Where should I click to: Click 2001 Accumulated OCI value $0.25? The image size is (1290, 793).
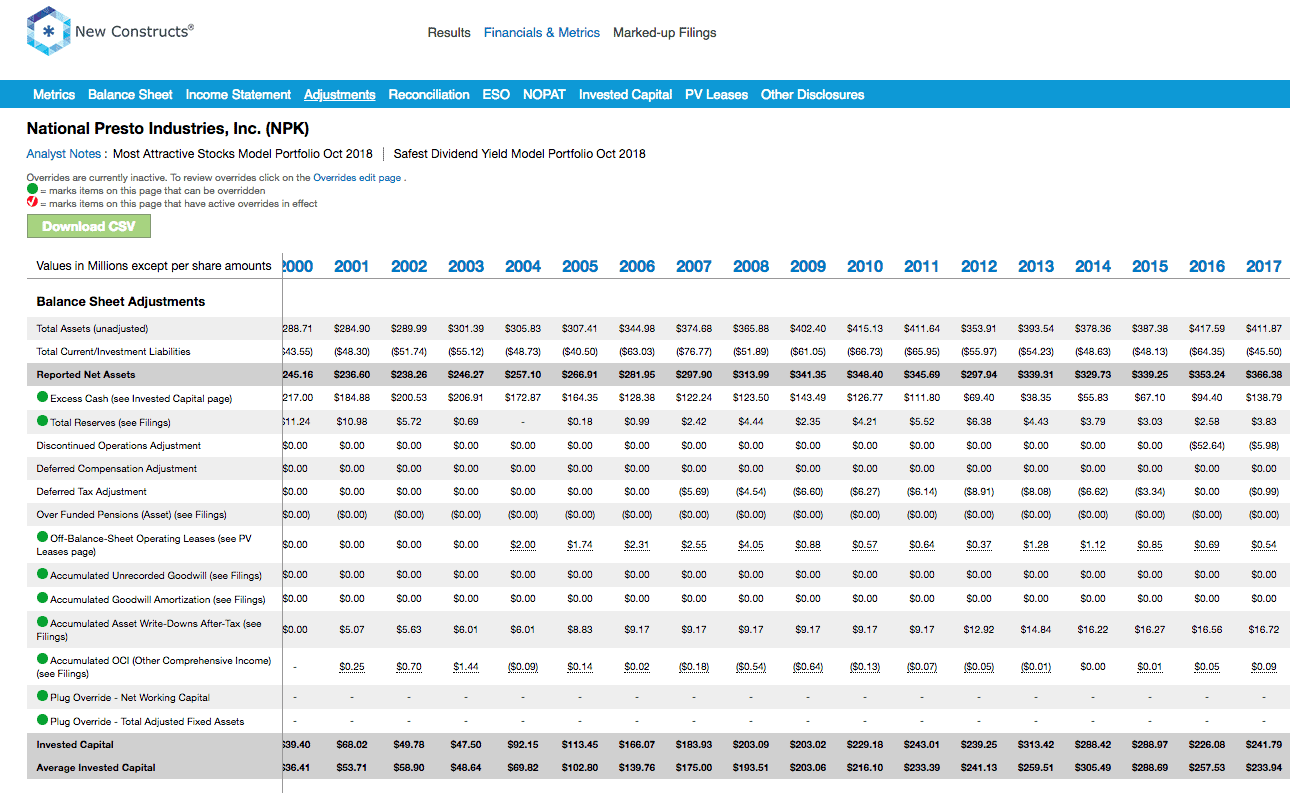click(352, 666)
